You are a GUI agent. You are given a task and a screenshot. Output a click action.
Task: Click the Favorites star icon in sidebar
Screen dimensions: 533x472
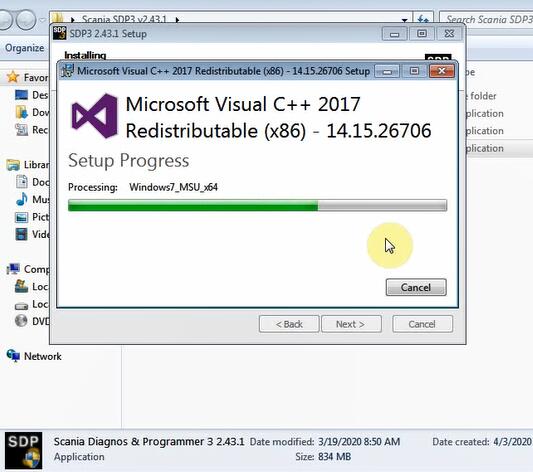point(13,77)
